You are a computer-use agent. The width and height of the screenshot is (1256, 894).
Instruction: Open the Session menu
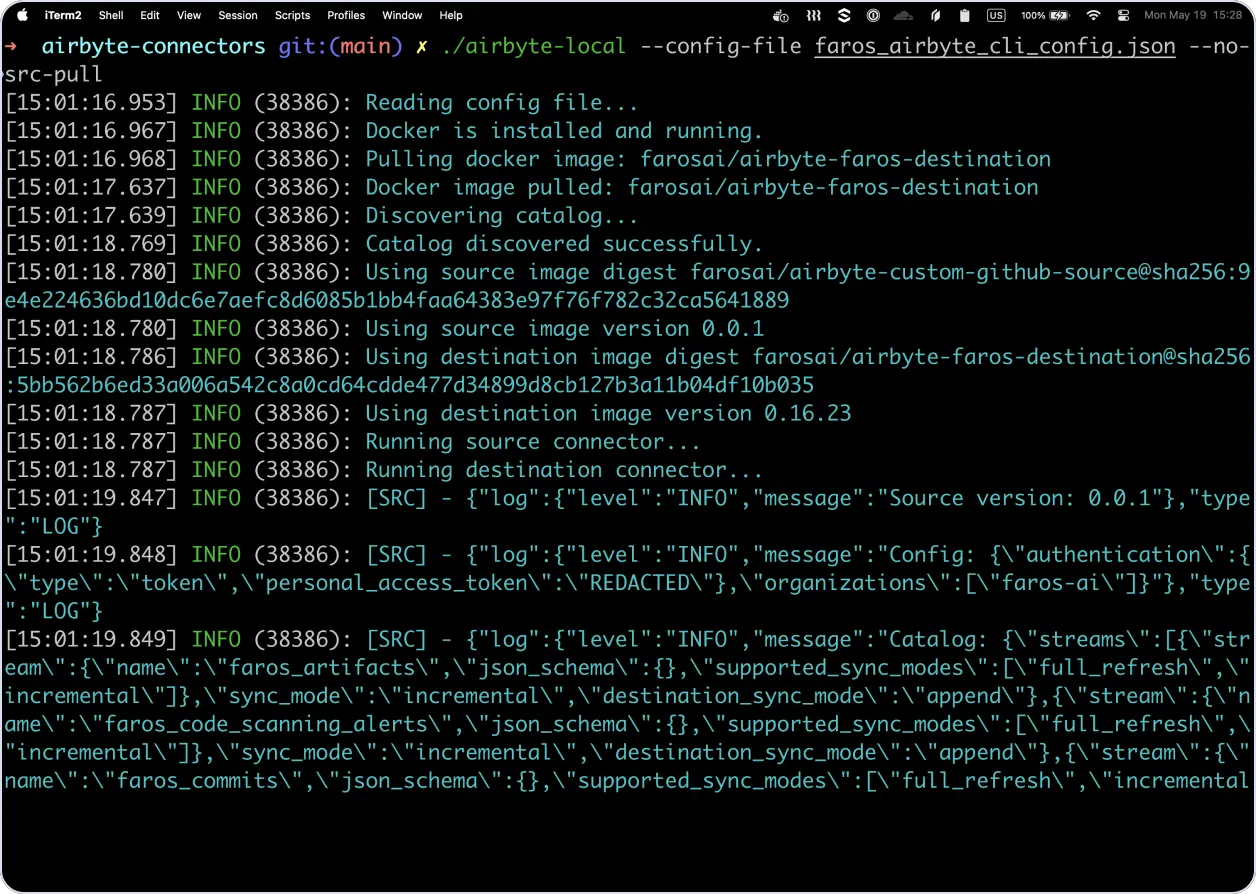pos(238,15)
